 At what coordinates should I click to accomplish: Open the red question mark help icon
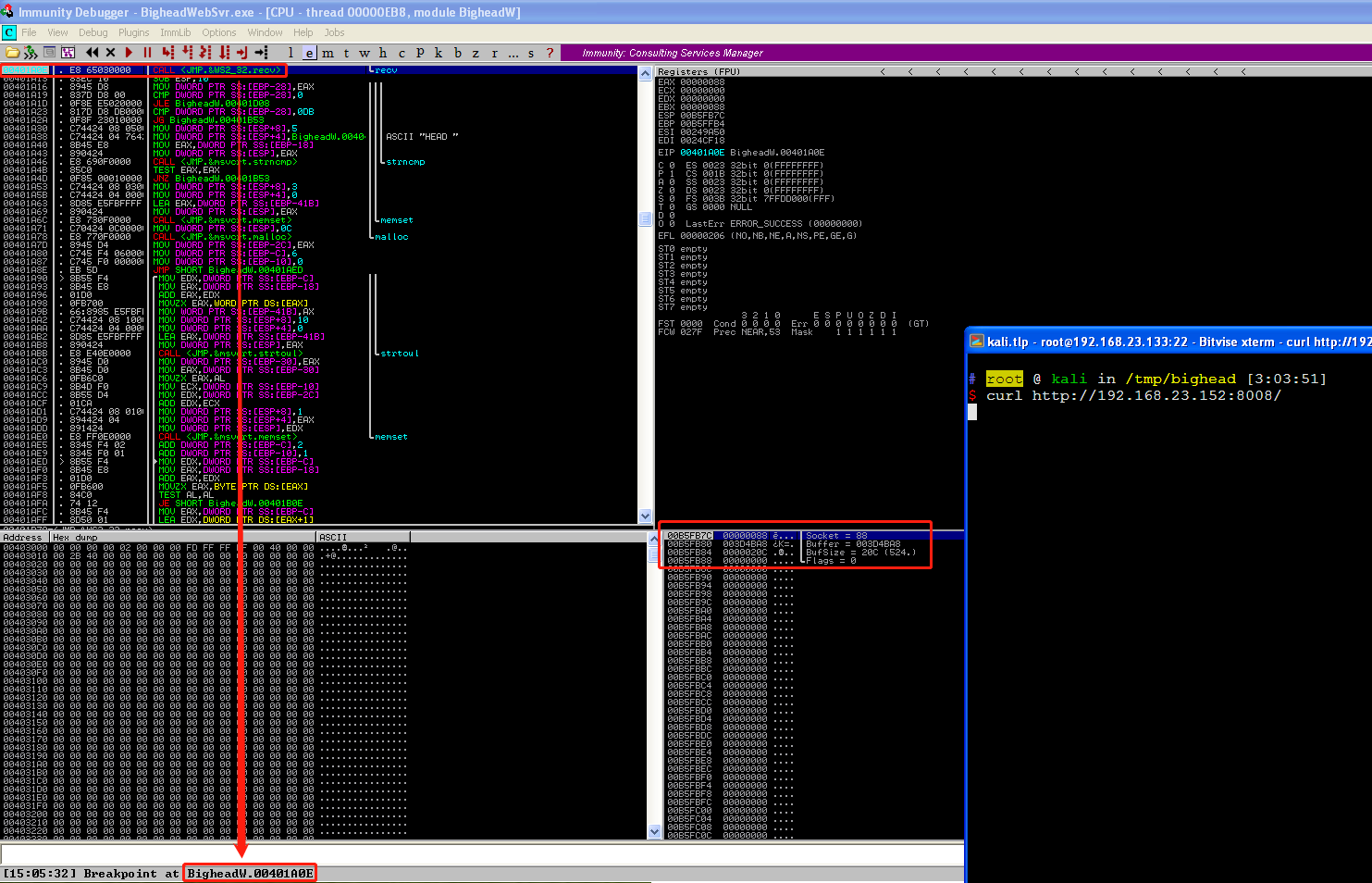pyautogui.click(x=550, y=53)
